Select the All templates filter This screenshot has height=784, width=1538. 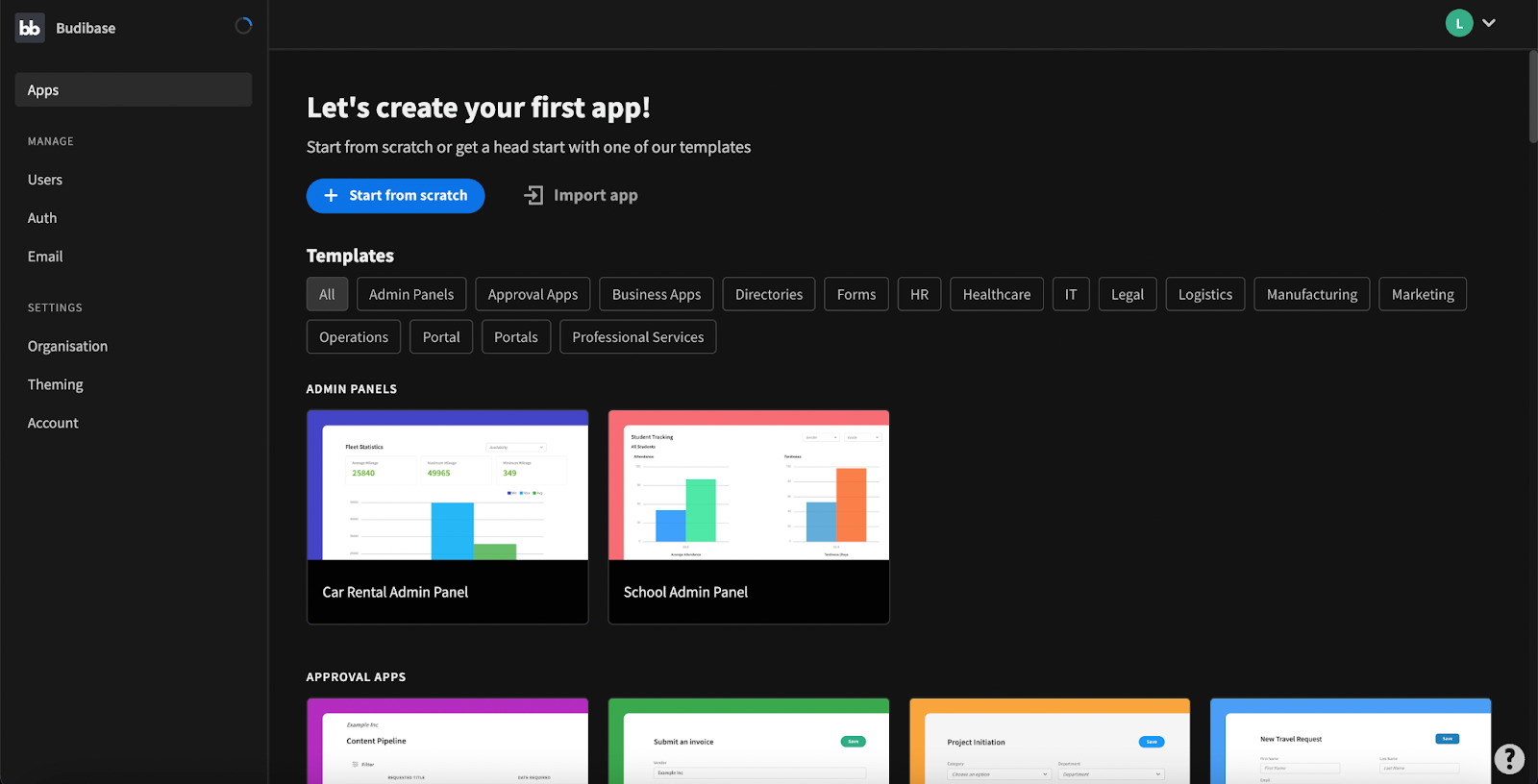coord(327,295)
